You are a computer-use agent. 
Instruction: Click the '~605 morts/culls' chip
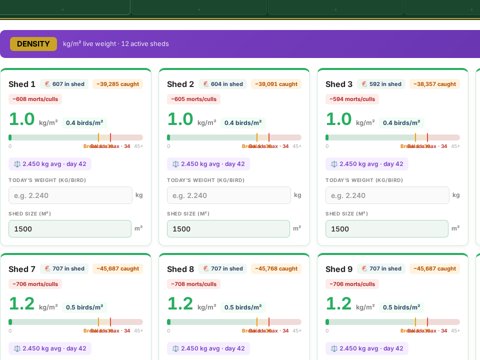tap(194, 99)
